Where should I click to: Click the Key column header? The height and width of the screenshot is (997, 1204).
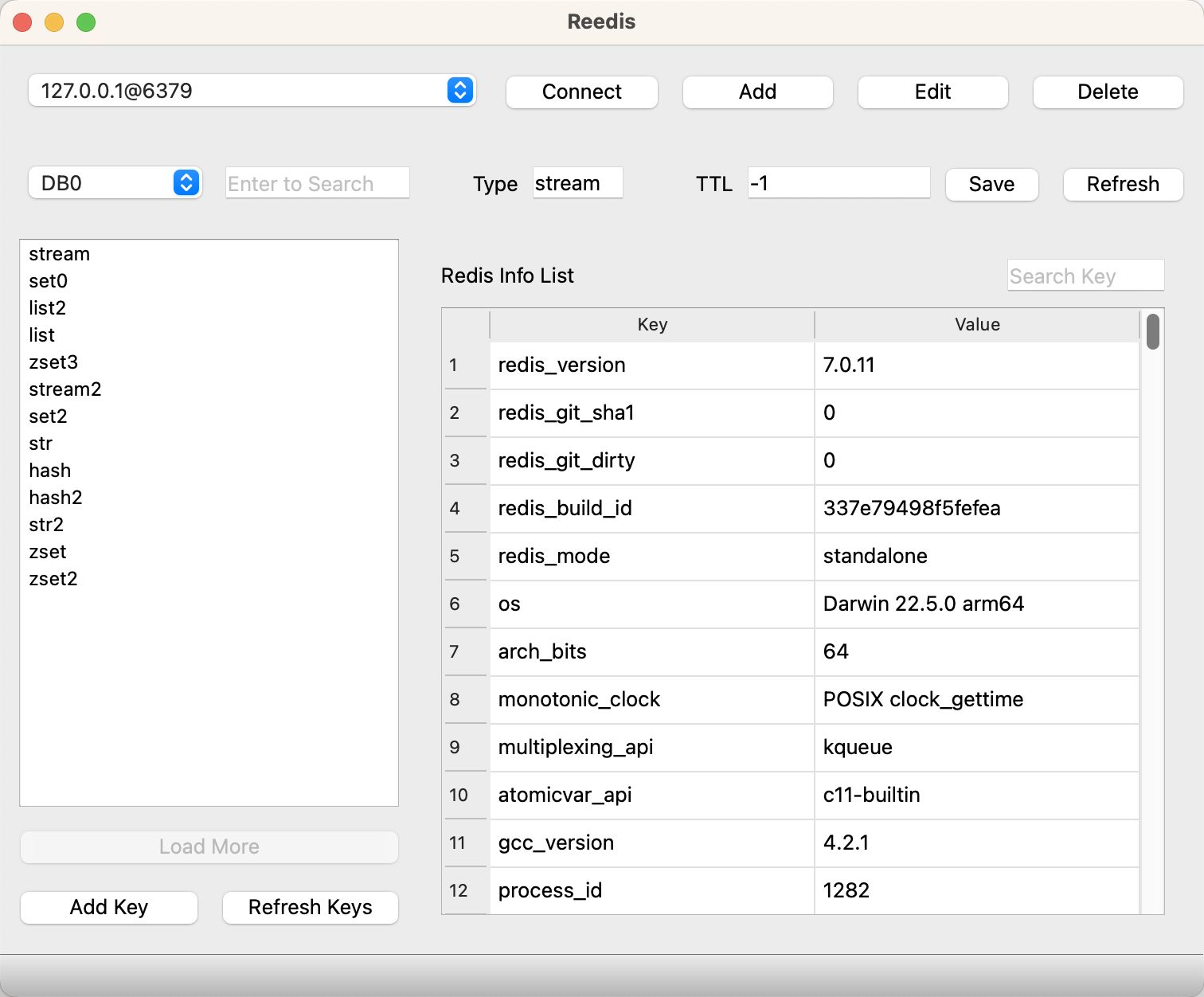(x=652, y=325)
